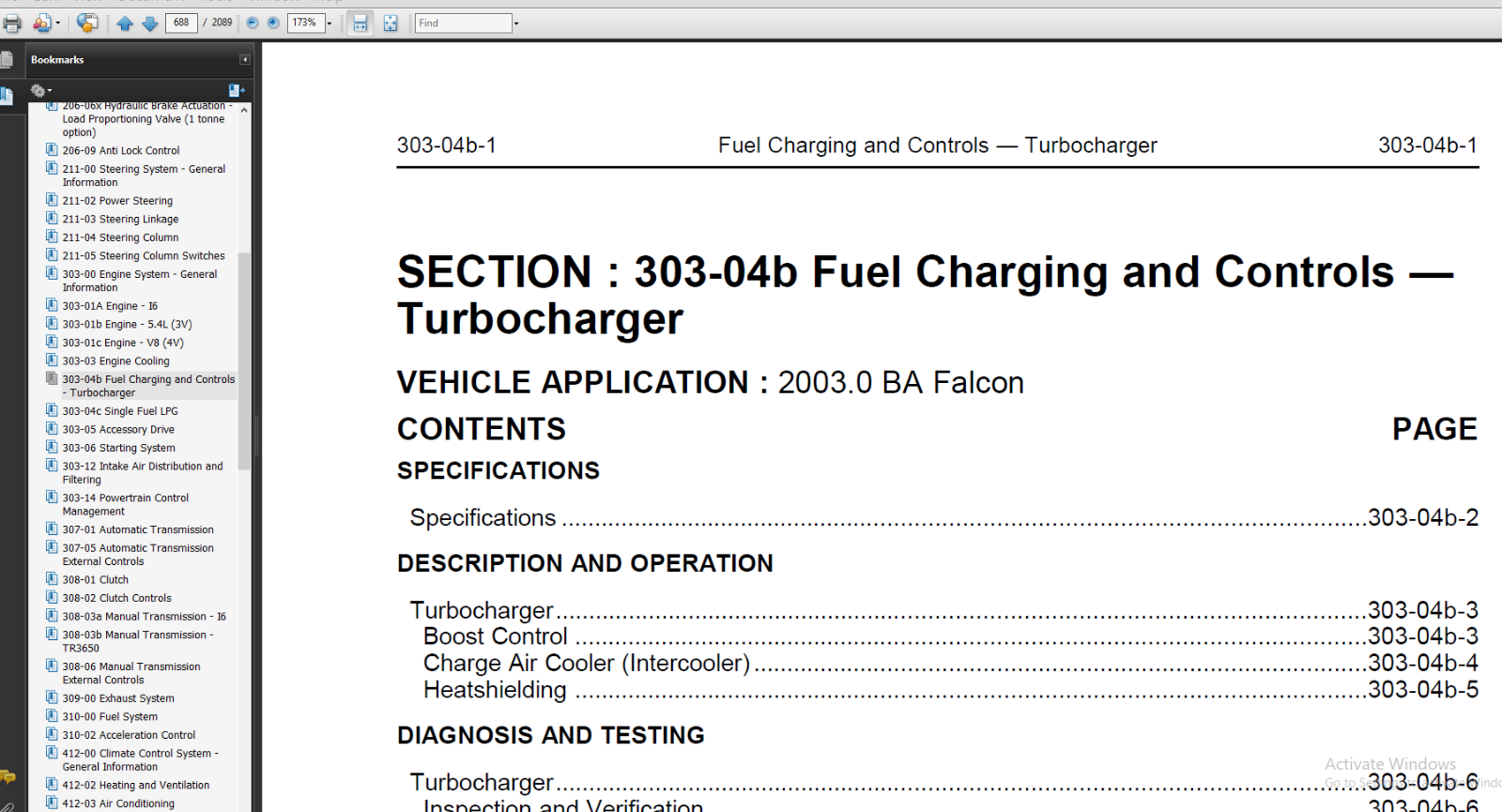Click the bookmarks panel scrollbar thumb

point(244,361)
